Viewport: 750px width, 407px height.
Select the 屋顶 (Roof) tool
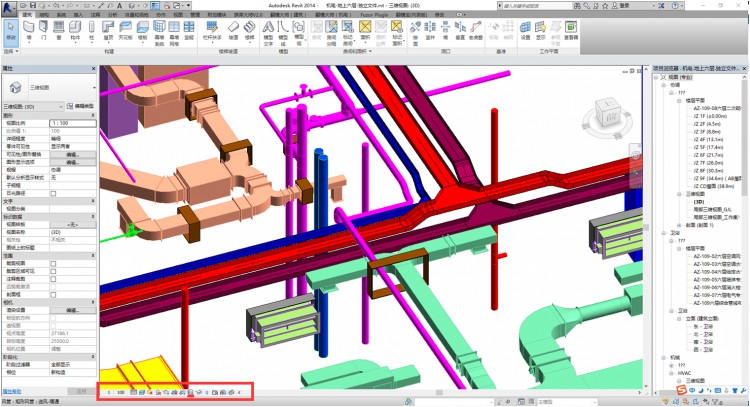108,30
